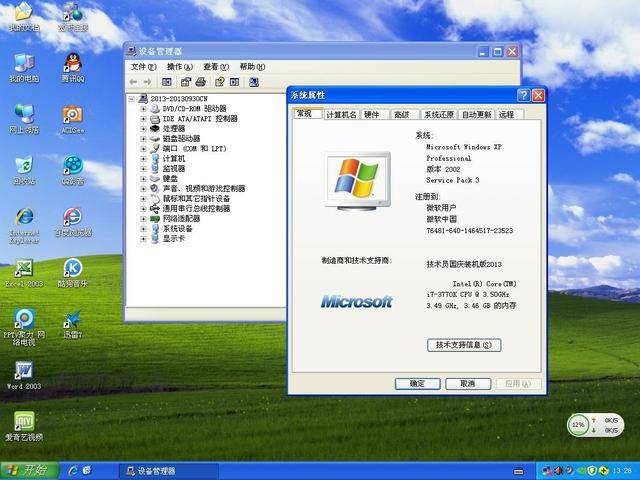Switch to the 系统还原 tab
This screenshot has height=480, width=640.
pyautogui.click(x=439, y=115)
